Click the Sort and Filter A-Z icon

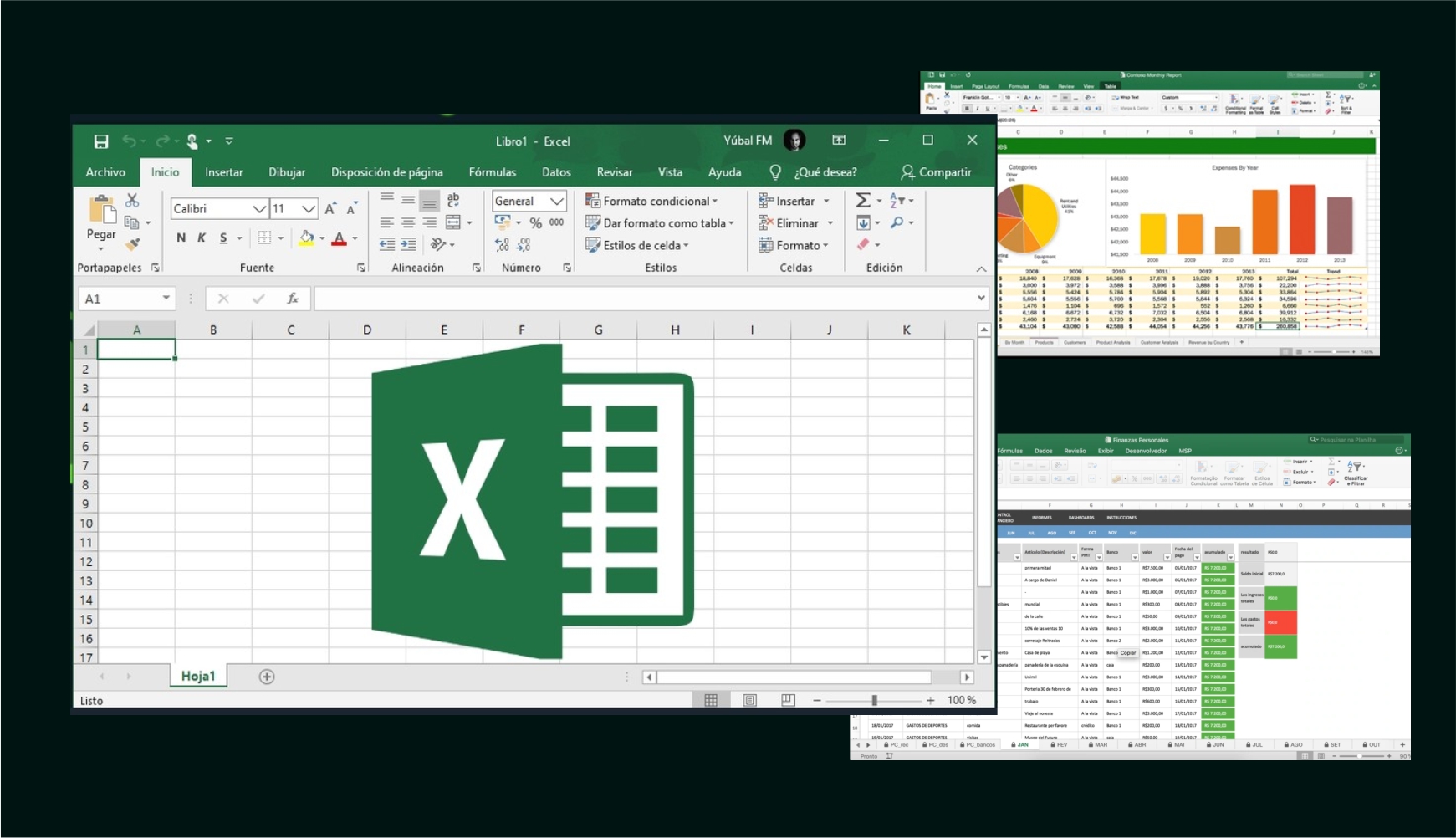pos(897,201)
